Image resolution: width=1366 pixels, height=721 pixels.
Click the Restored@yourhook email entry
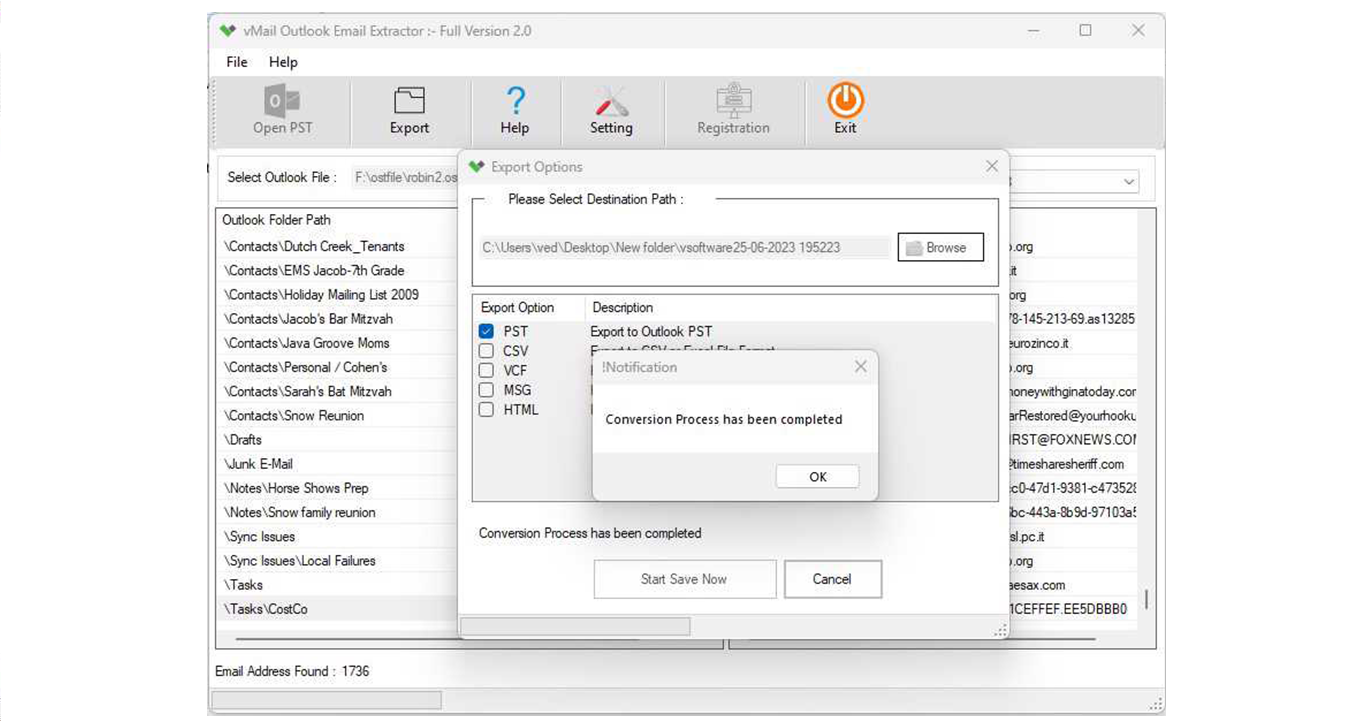pos(1073,415)
